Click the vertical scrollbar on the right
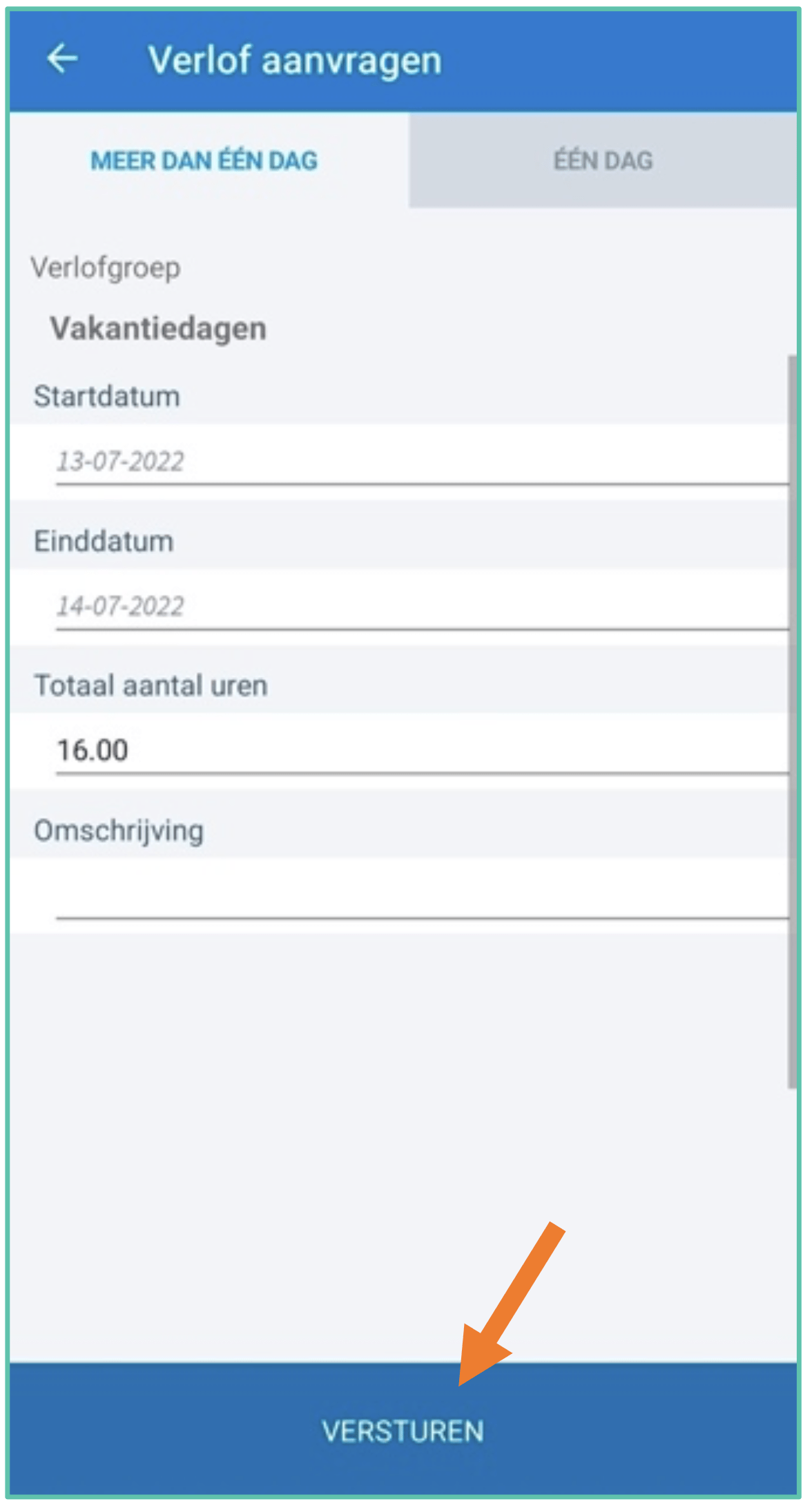The image size is (812, 1506). [791, 718]
